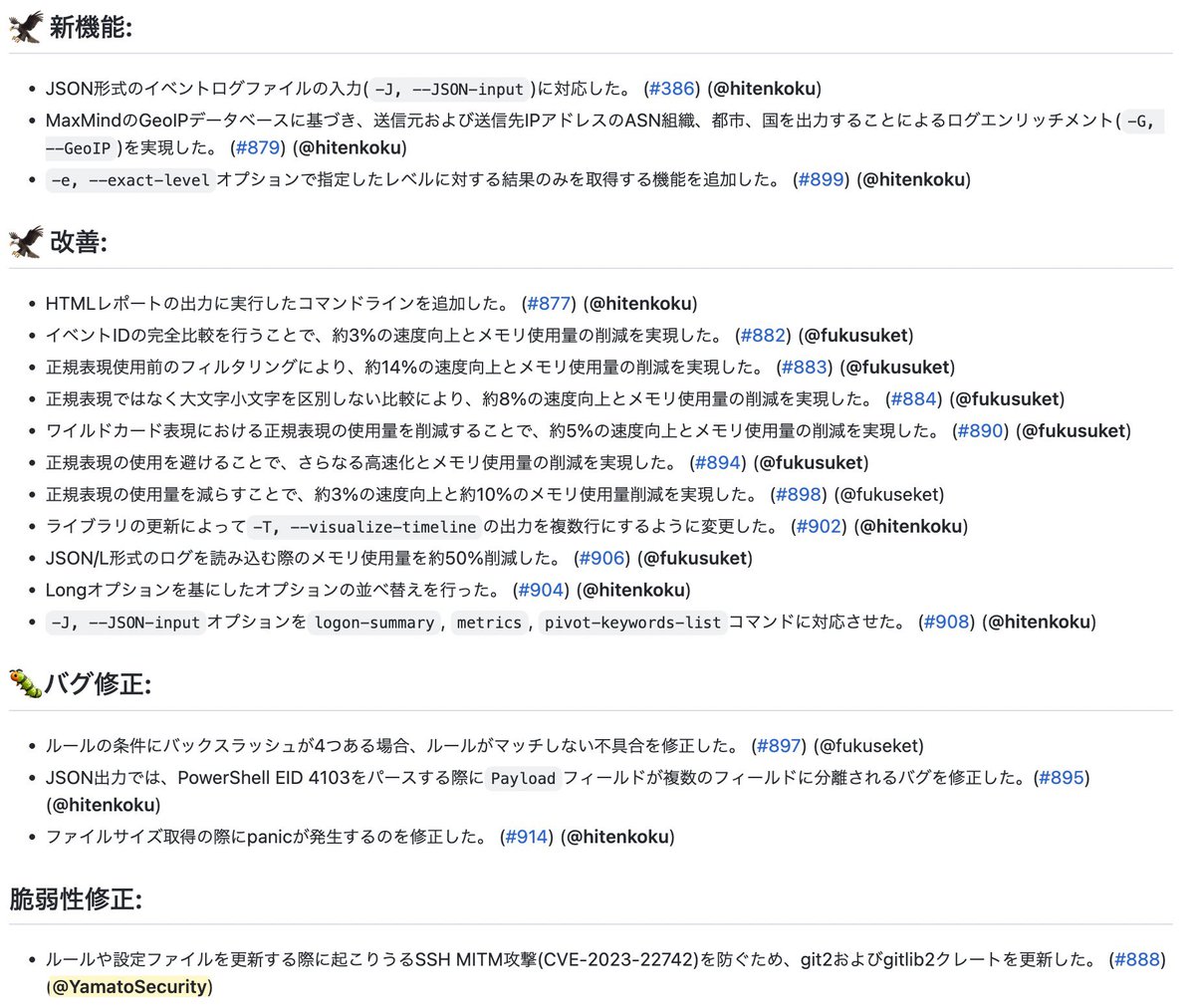Image resolution: width=1195 pixels, height=1008 pixels.
Task: Click the 改善 heading text
Action: [78, 243]
